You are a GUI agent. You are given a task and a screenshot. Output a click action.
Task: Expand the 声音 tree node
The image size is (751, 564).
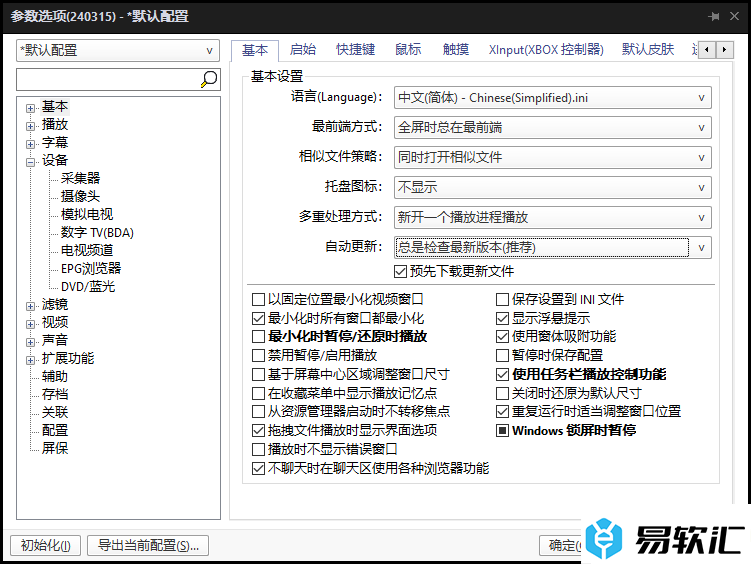(30, 342)
